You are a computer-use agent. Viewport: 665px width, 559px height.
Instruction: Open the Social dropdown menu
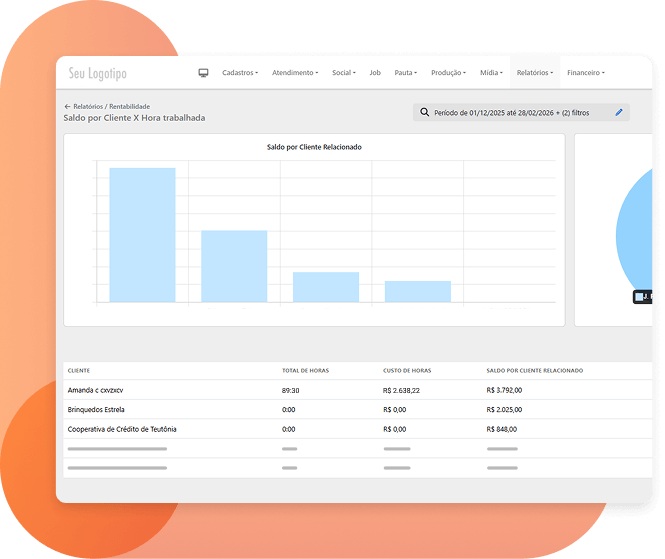coord(343,73)
